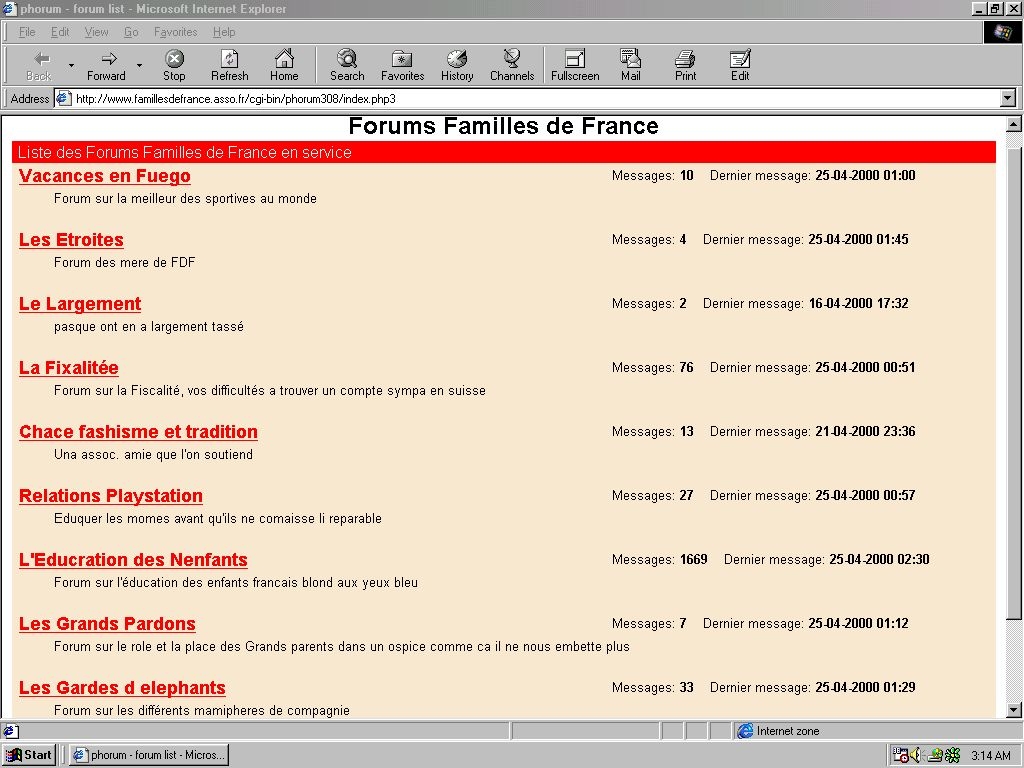
Task: Open the View menu
Action: pos(96,32)
